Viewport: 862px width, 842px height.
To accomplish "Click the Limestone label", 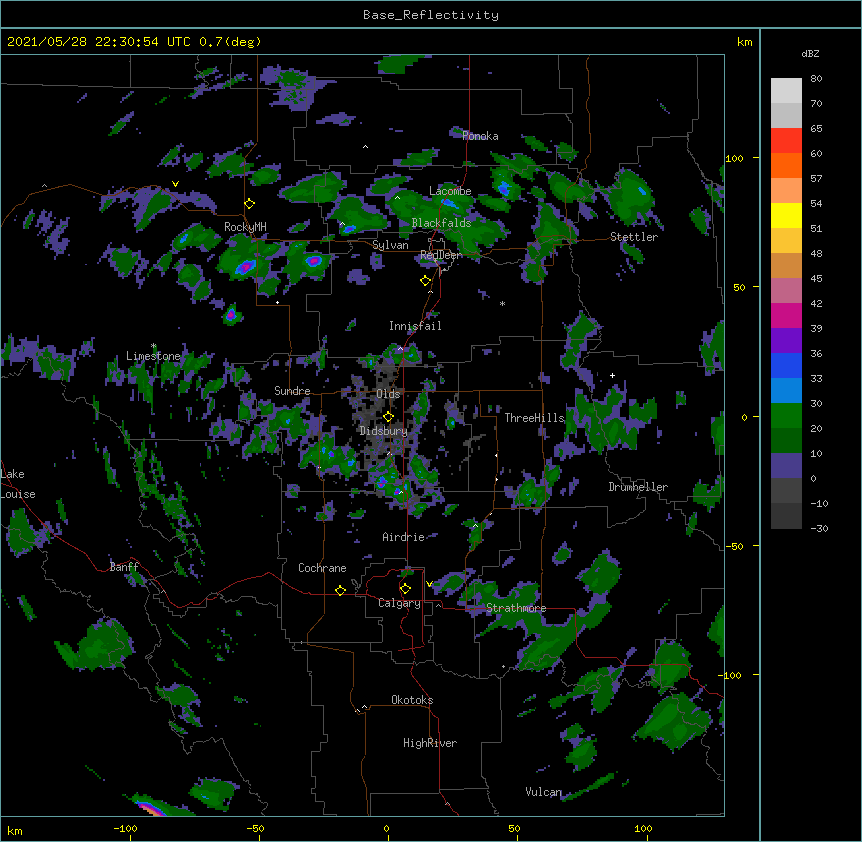I will point(153,356).
